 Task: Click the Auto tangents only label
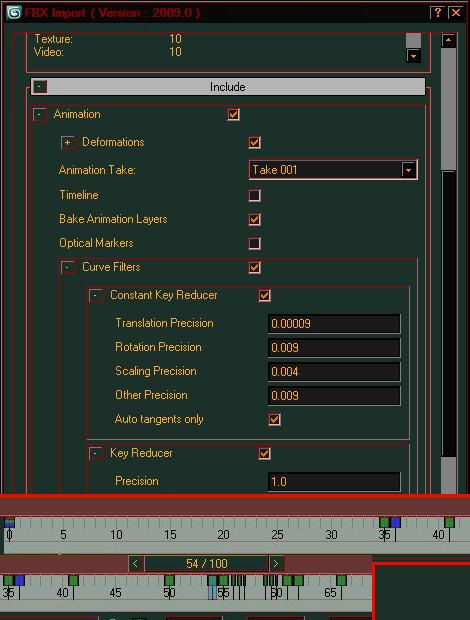pos(159,419)
